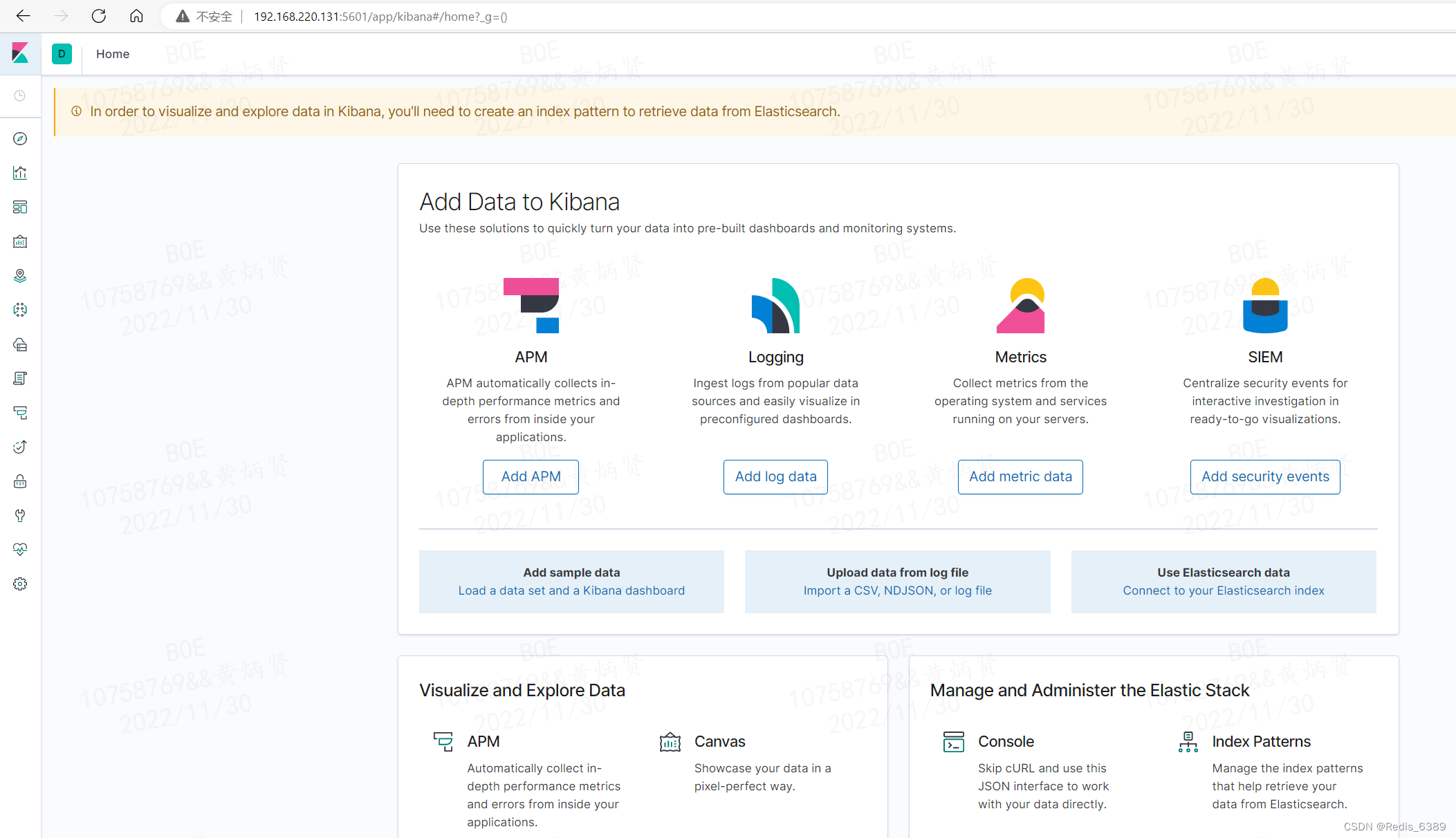Click 'Manage and Administer the Elastic Stack' heading
Image resolution: width=1456 pixels, height=838 pixels.
(1089, 690)
